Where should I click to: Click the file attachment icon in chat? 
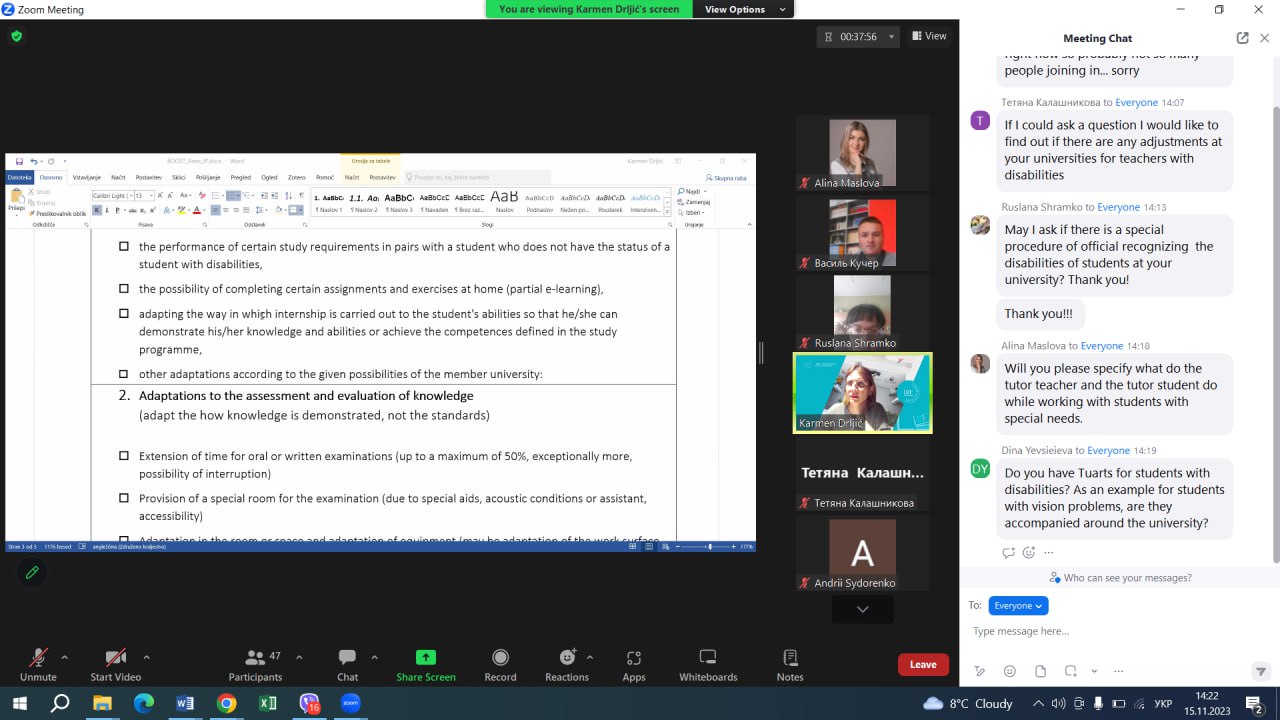tap(1040, 671)
